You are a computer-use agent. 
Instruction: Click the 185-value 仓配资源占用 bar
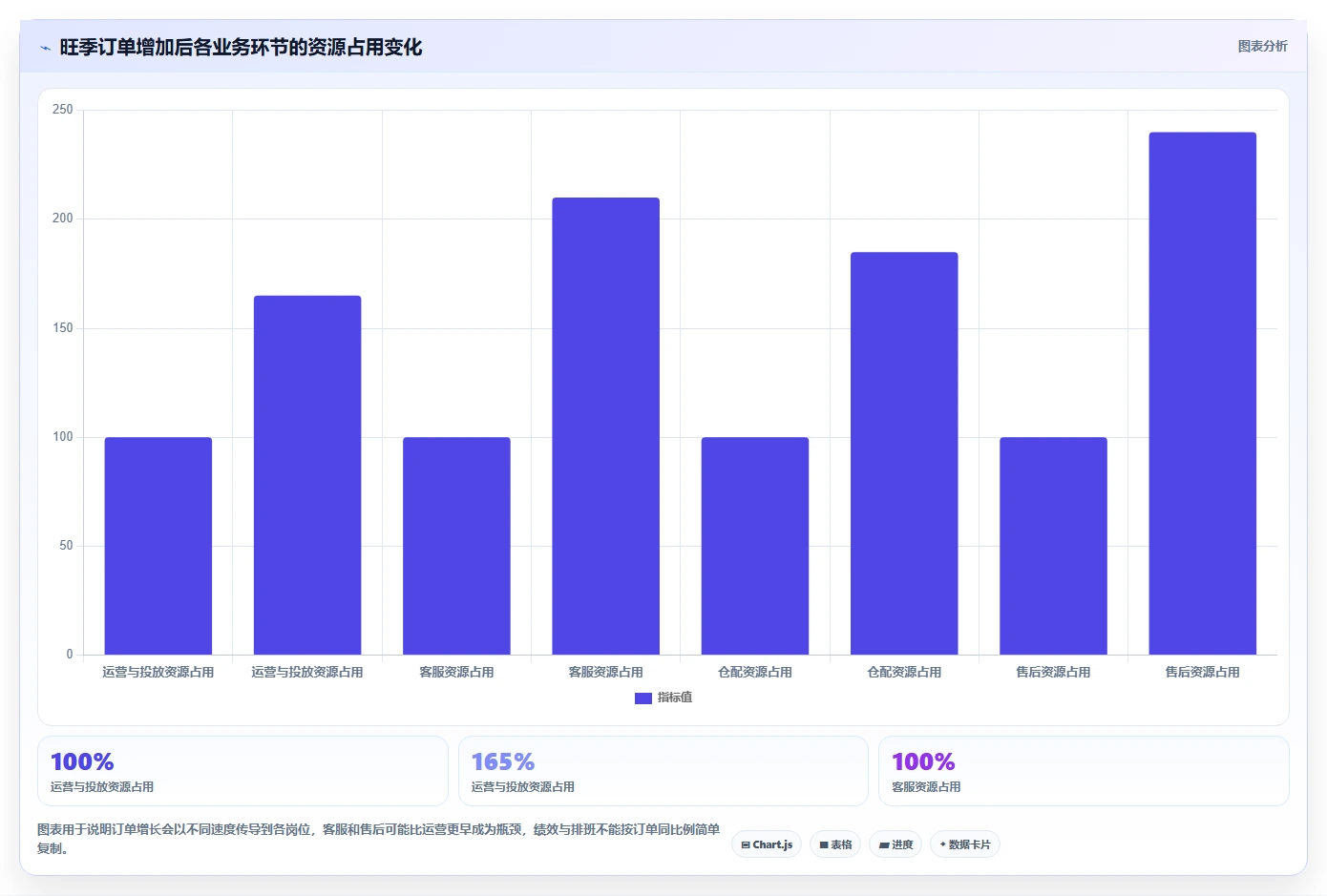904,453
